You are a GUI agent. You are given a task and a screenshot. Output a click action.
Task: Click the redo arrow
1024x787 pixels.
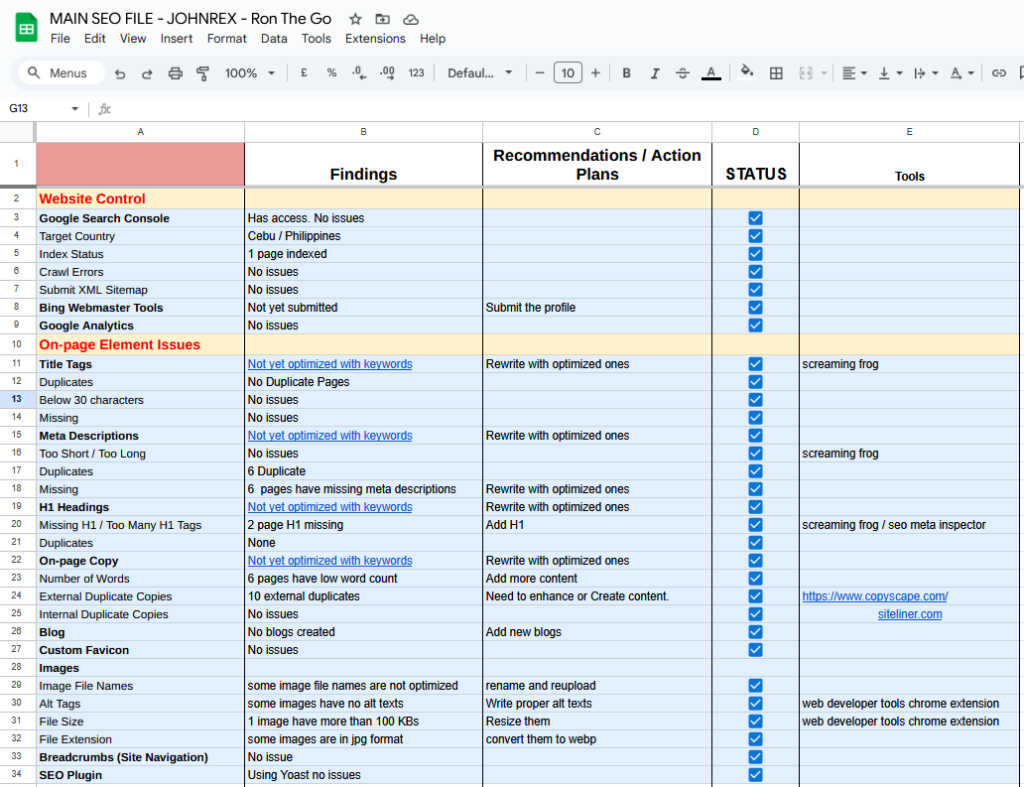tap(147, 73)
